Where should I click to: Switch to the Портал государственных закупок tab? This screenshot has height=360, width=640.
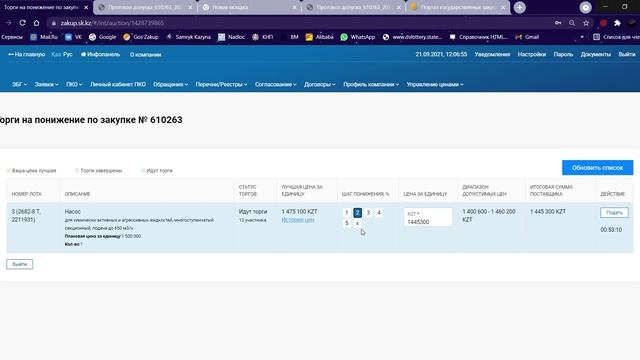[458, 7]
